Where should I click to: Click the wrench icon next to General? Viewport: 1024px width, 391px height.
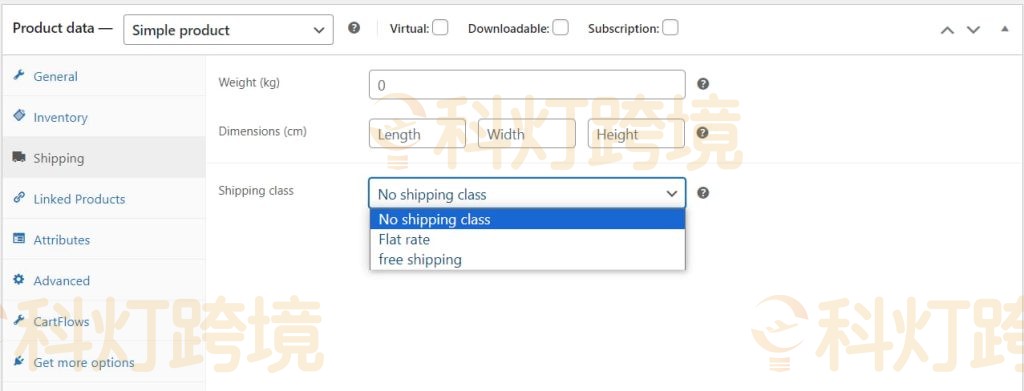tap(19, 76)
